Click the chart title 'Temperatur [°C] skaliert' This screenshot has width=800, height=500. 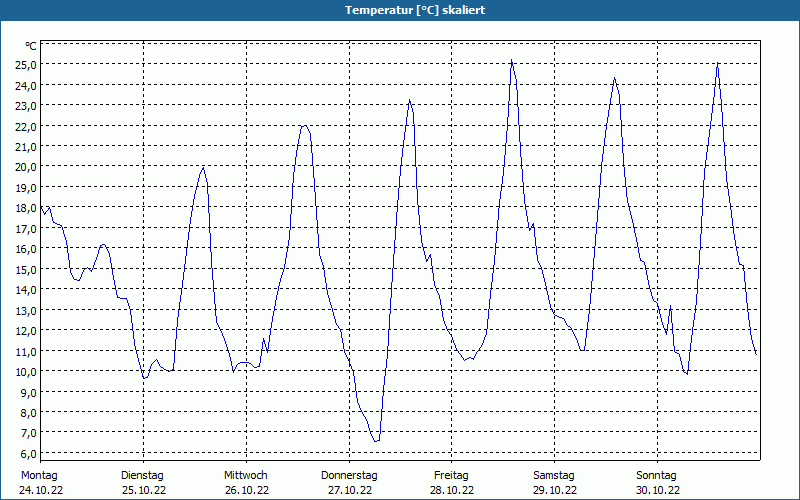(415, 10)
